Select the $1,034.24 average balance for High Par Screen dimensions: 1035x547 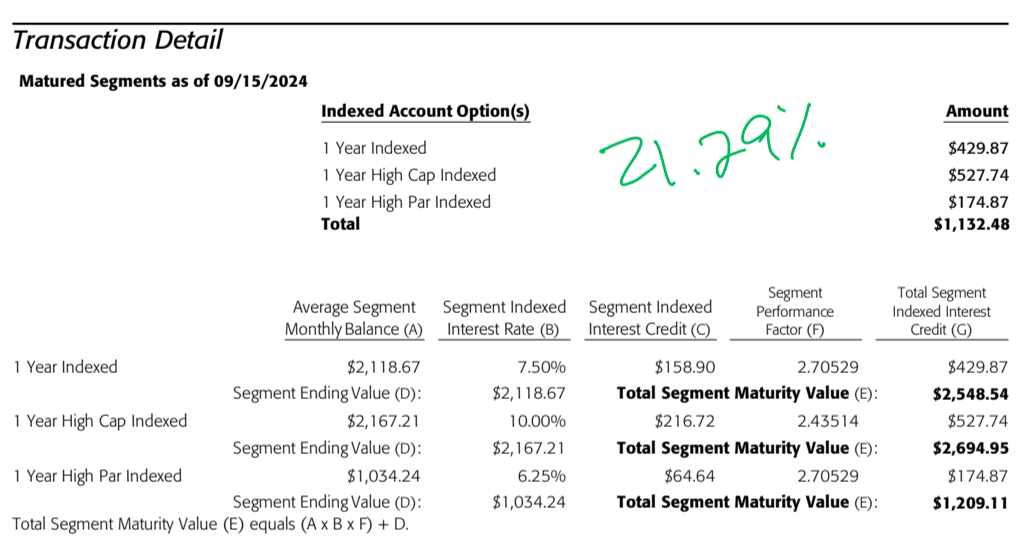(x=384, y=476)
